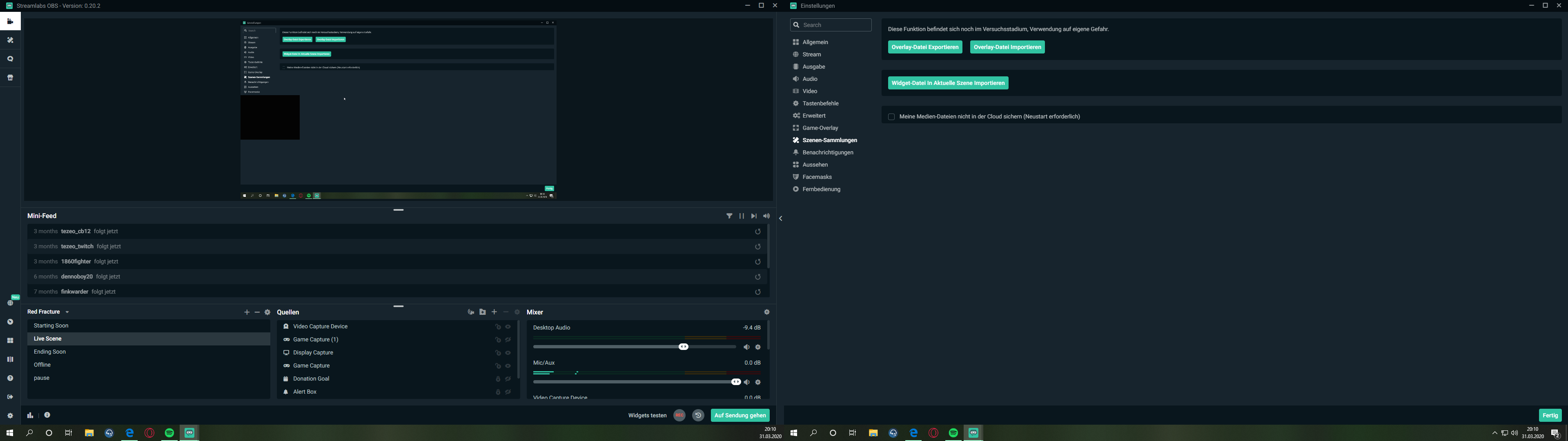Mute Desktop Audio speaker icon
The image size is (1568, 441).
click(x=746, y=347)
